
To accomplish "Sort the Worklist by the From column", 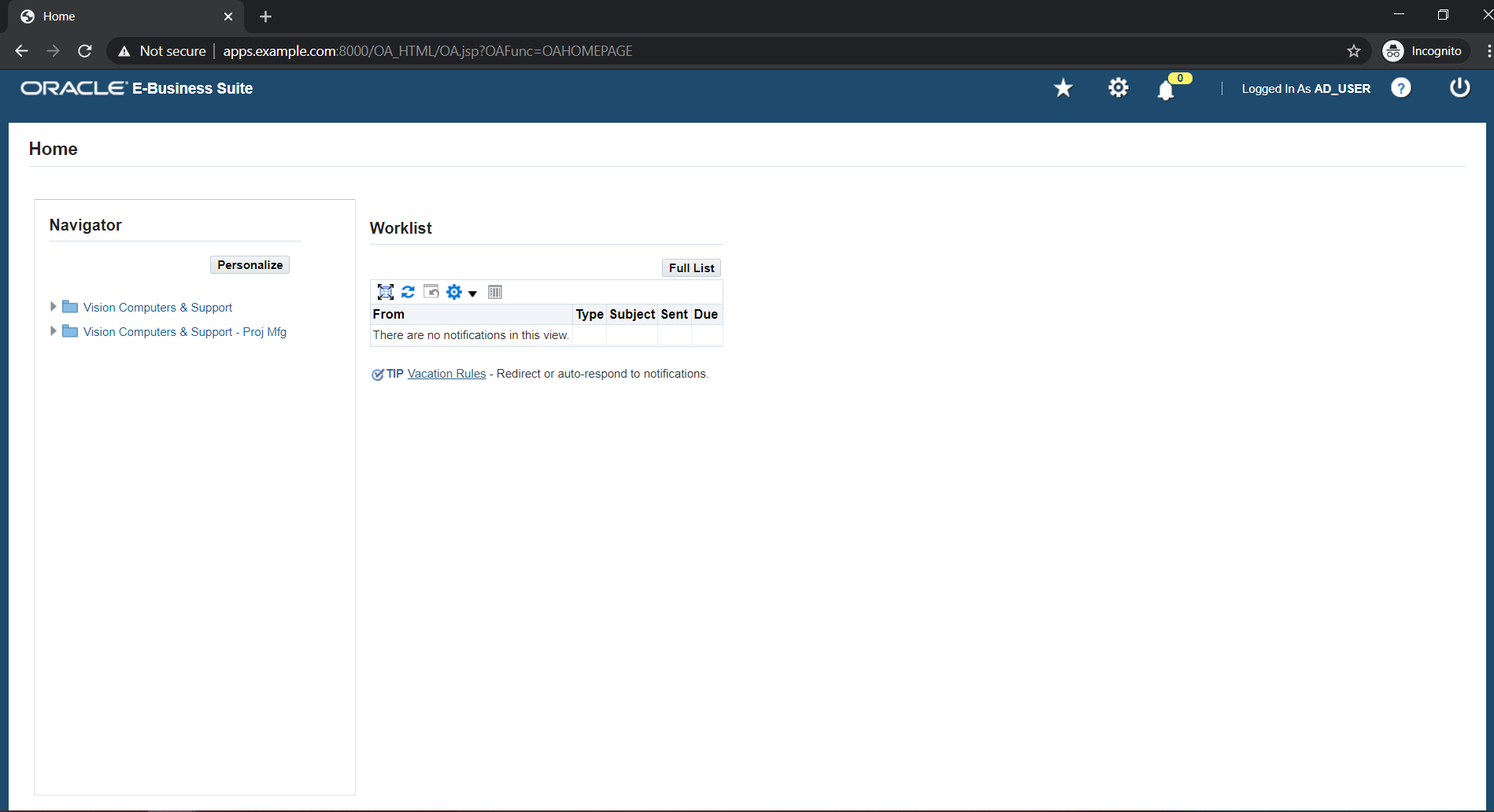I will coord(388,314).
